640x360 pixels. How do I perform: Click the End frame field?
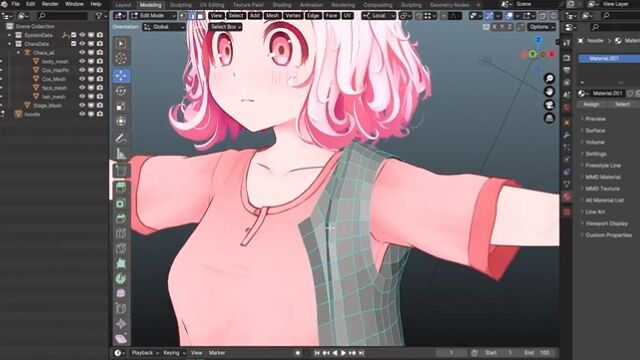[x=537, y=353]
